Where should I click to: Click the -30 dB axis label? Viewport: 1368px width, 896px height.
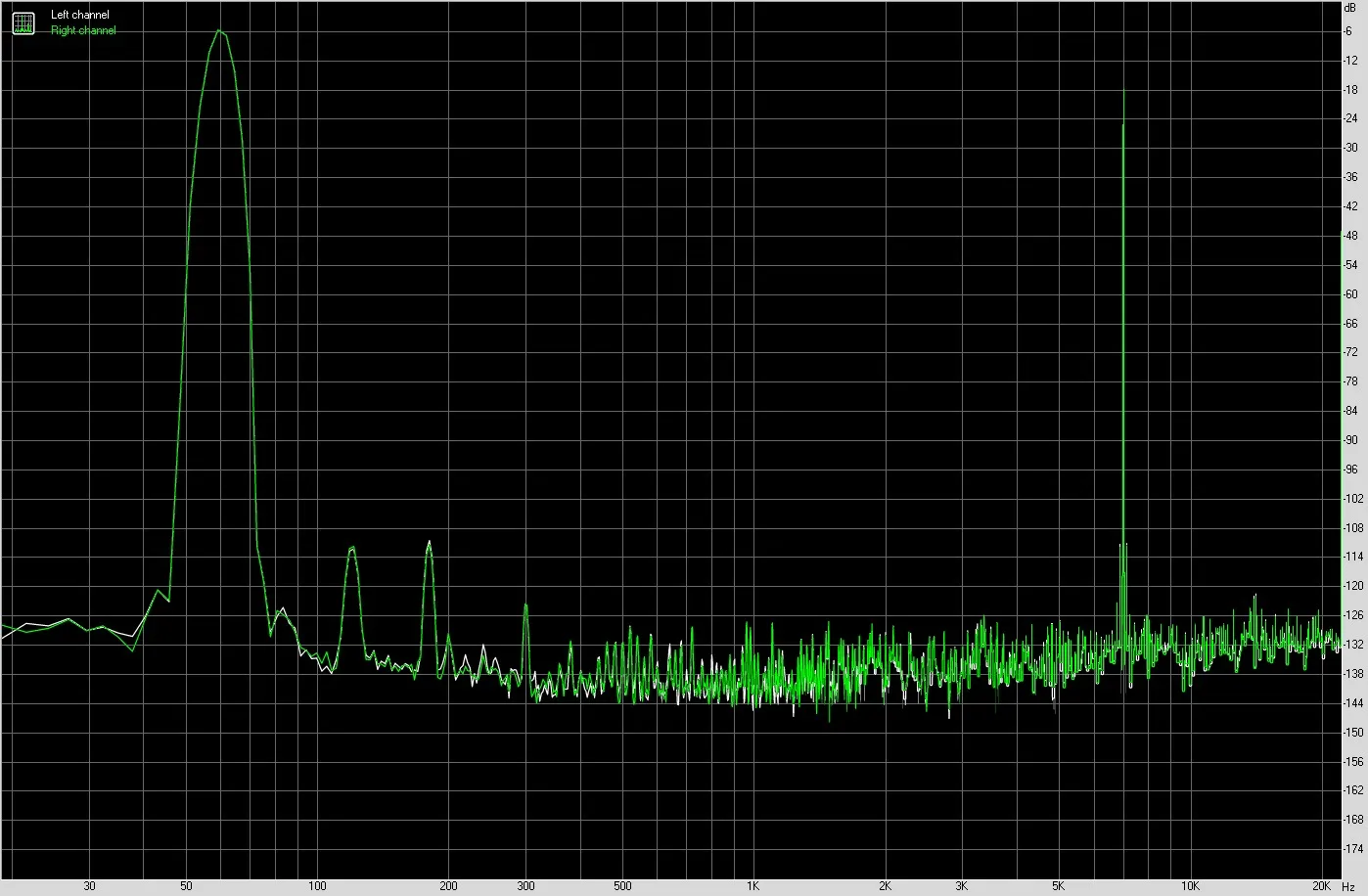(1350, 149)
